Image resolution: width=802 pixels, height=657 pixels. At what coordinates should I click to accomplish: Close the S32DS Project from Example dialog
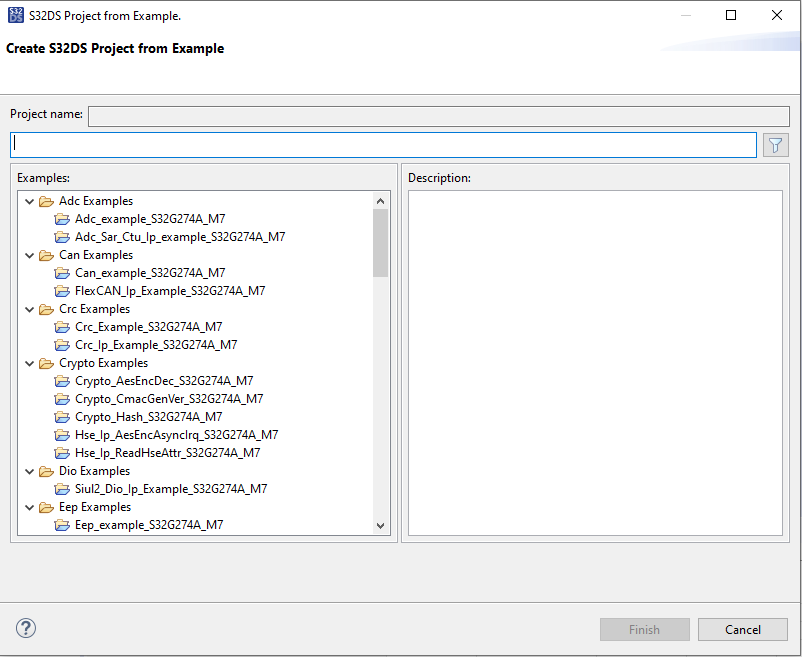(x=776, y=15)
